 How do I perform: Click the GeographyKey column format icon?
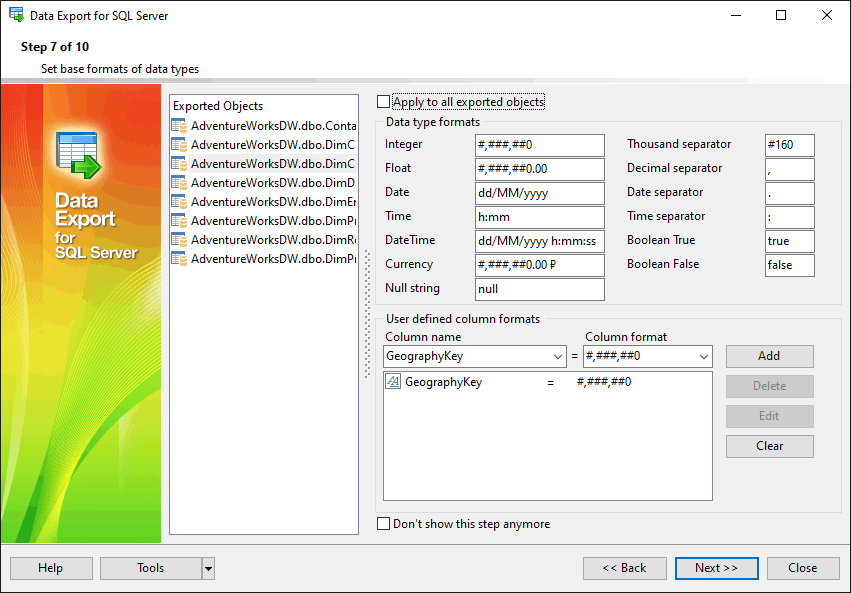pos(394,382)
